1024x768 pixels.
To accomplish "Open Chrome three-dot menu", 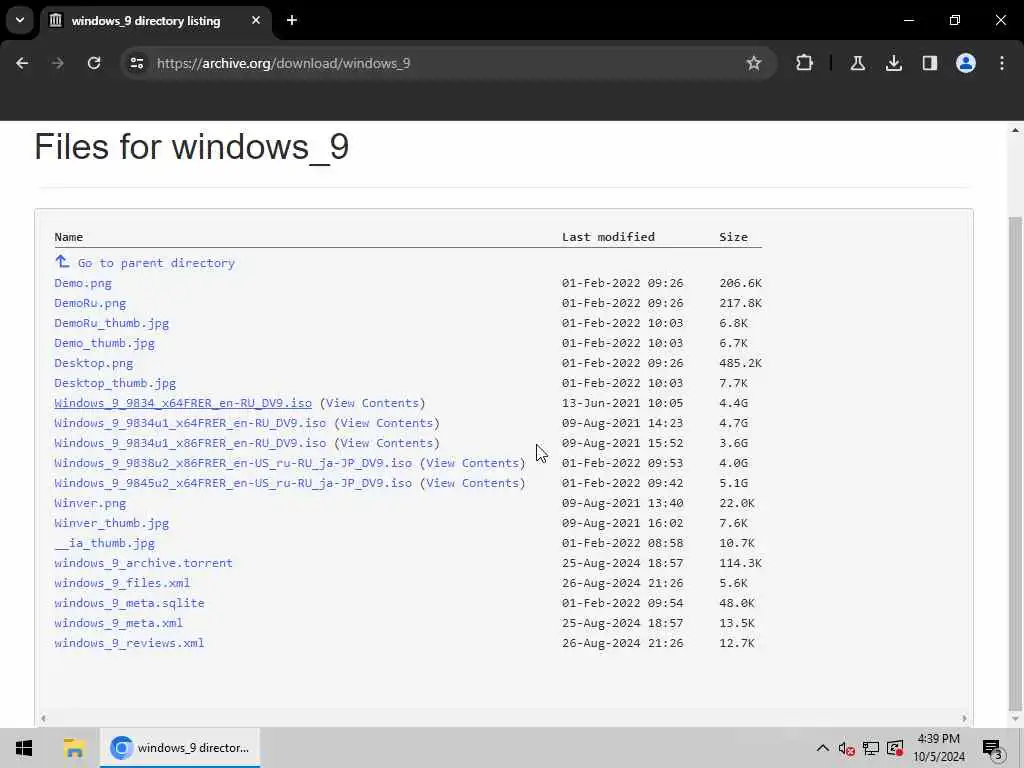I will (1002, 63).
